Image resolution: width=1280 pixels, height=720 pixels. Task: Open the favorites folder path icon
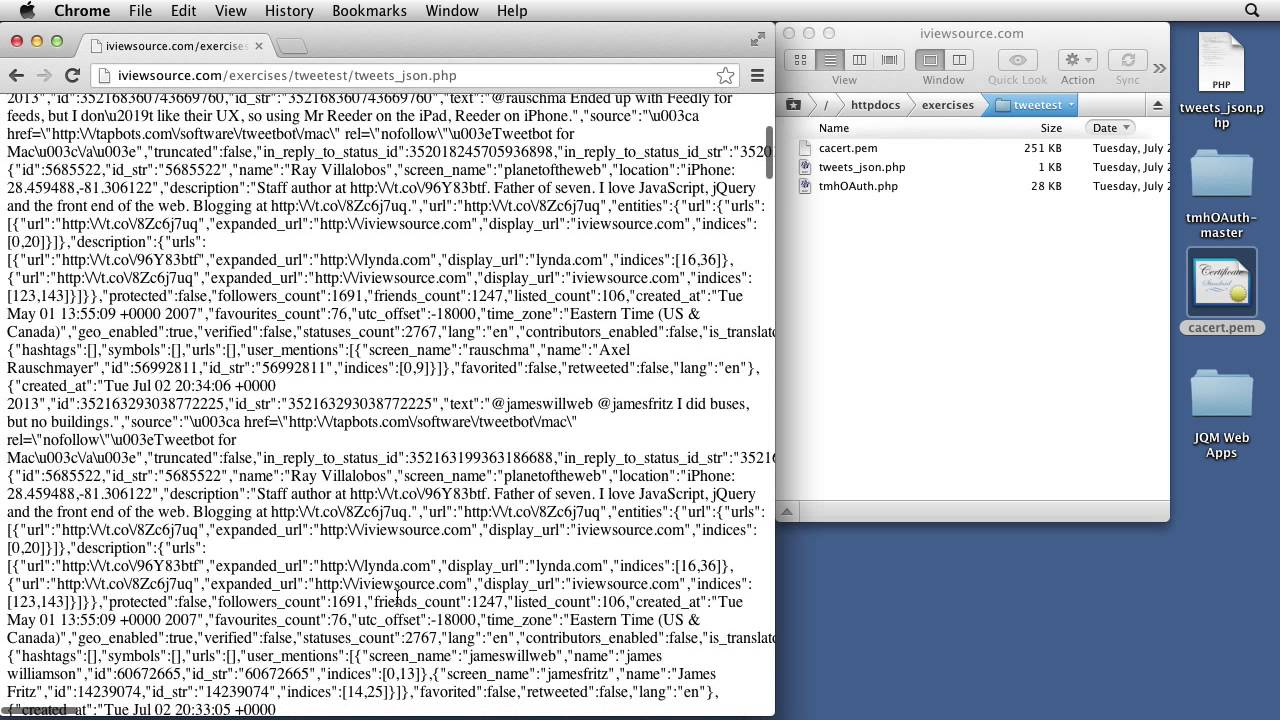click(793, 105)
